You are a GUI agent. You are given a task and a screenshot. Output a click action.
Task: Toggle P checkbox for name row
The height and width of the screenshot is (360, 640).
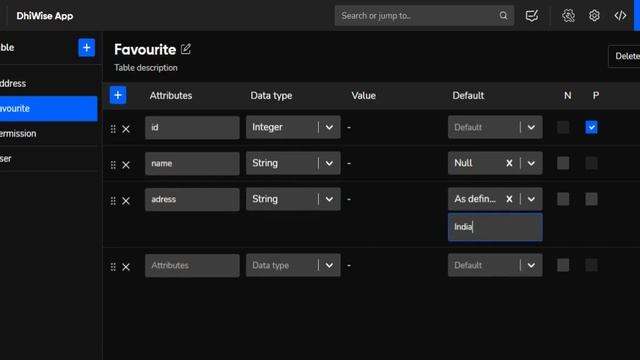591,163
